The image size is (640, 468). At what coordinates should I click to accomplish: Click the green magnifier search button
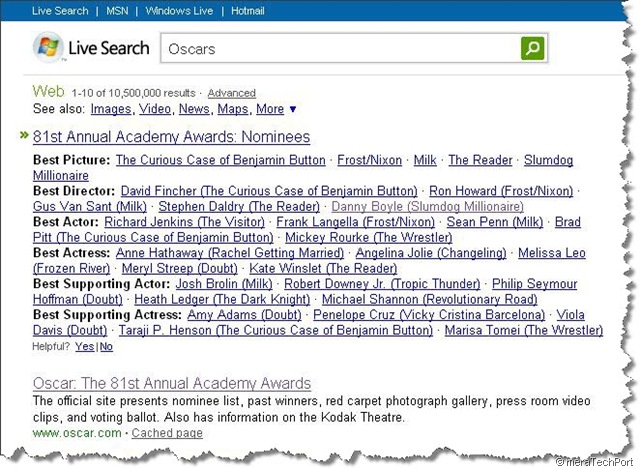pos(532,48)
